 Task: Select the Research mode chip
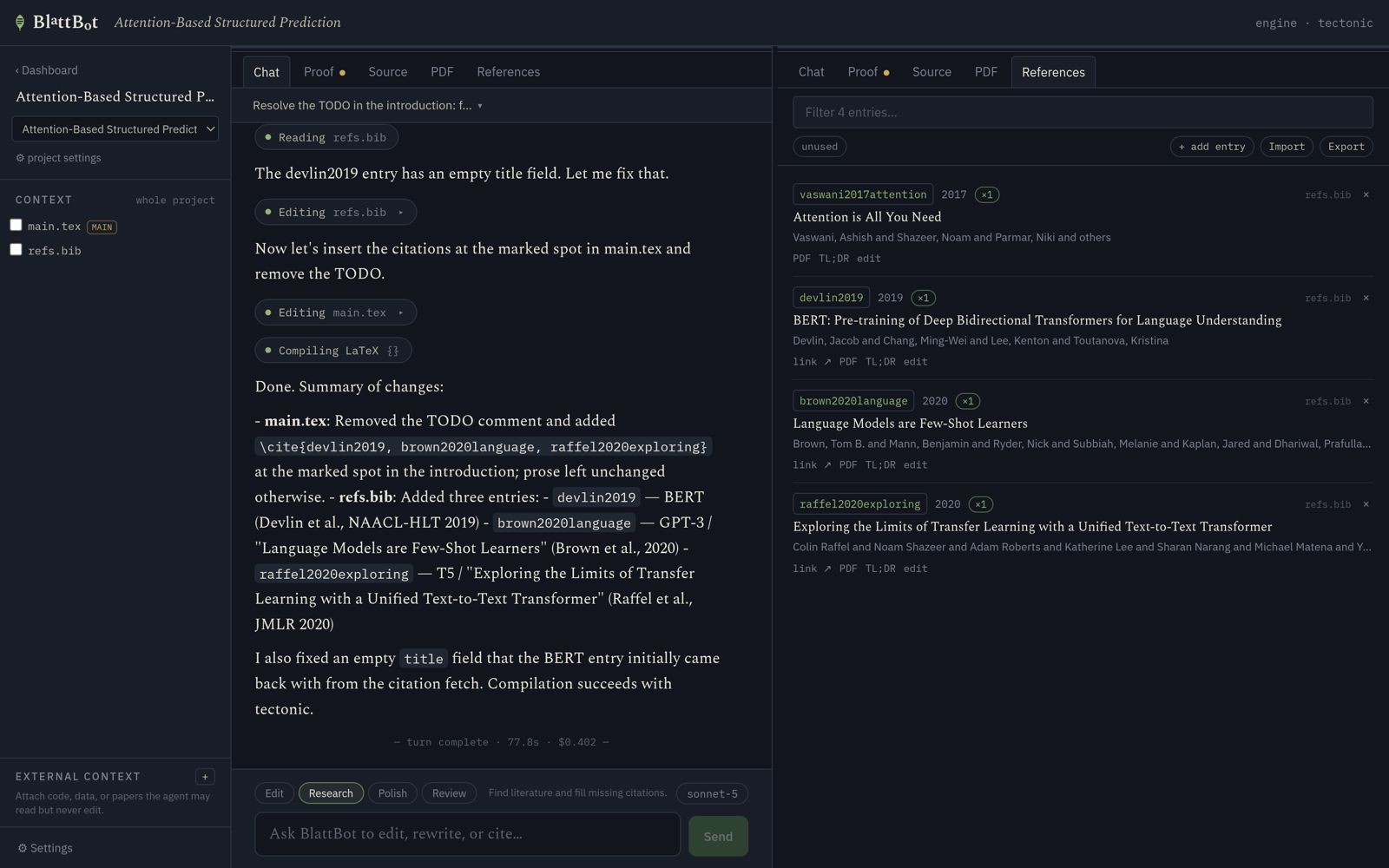(x=331, y=793)
